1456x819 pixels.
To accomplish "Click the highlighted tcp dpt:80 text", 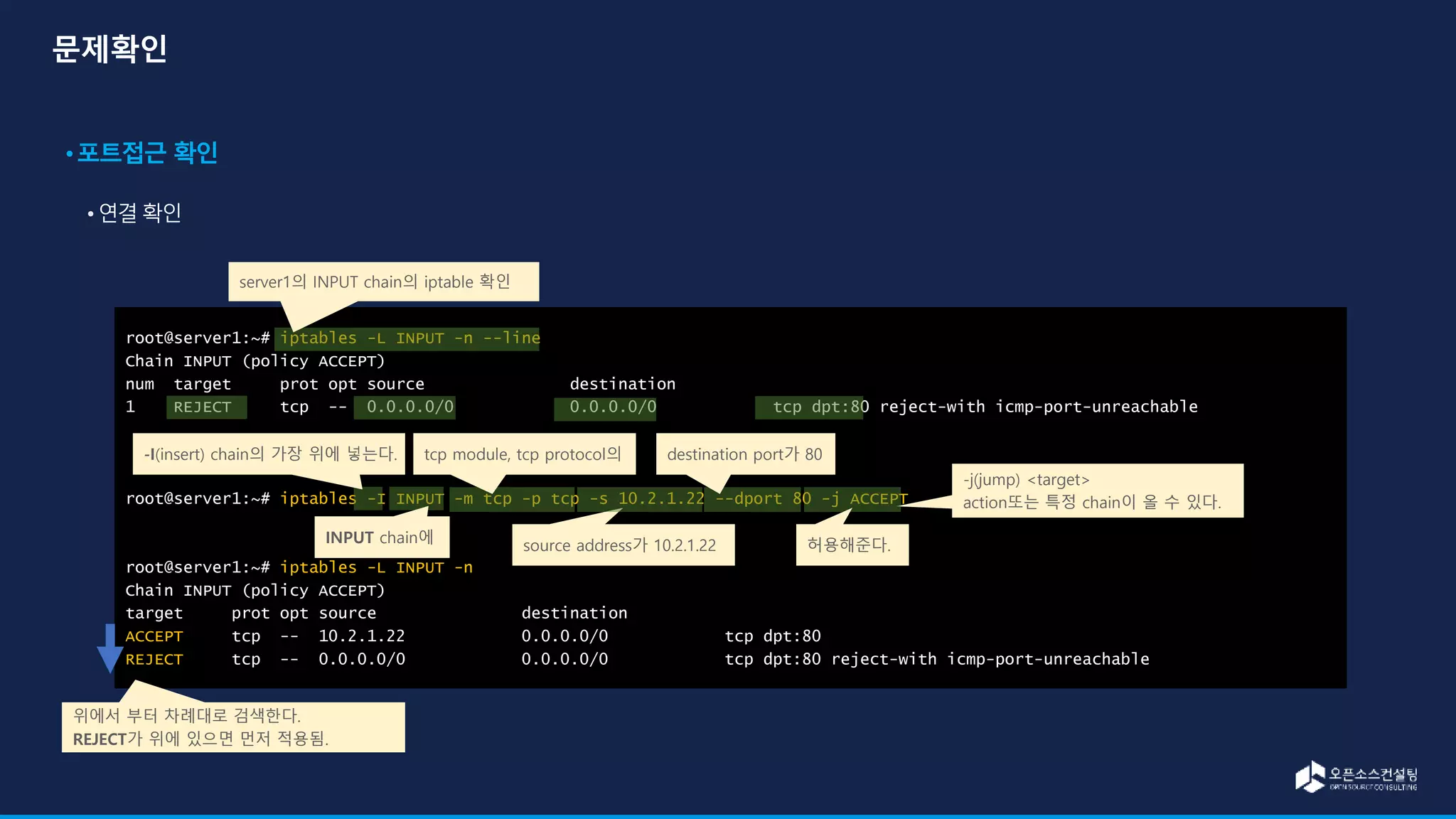I will pyautogui.click(x=810, y=407).
